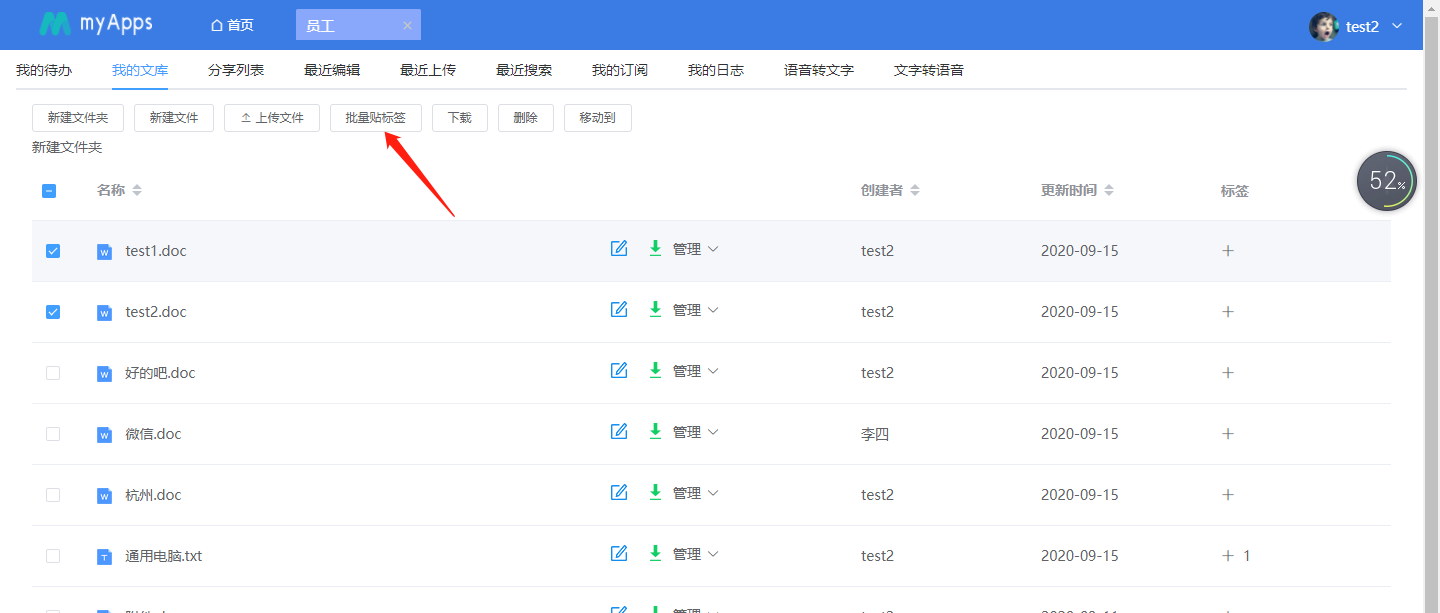Download 杭州.doc via green arrow icon

[x=656, y=492]
